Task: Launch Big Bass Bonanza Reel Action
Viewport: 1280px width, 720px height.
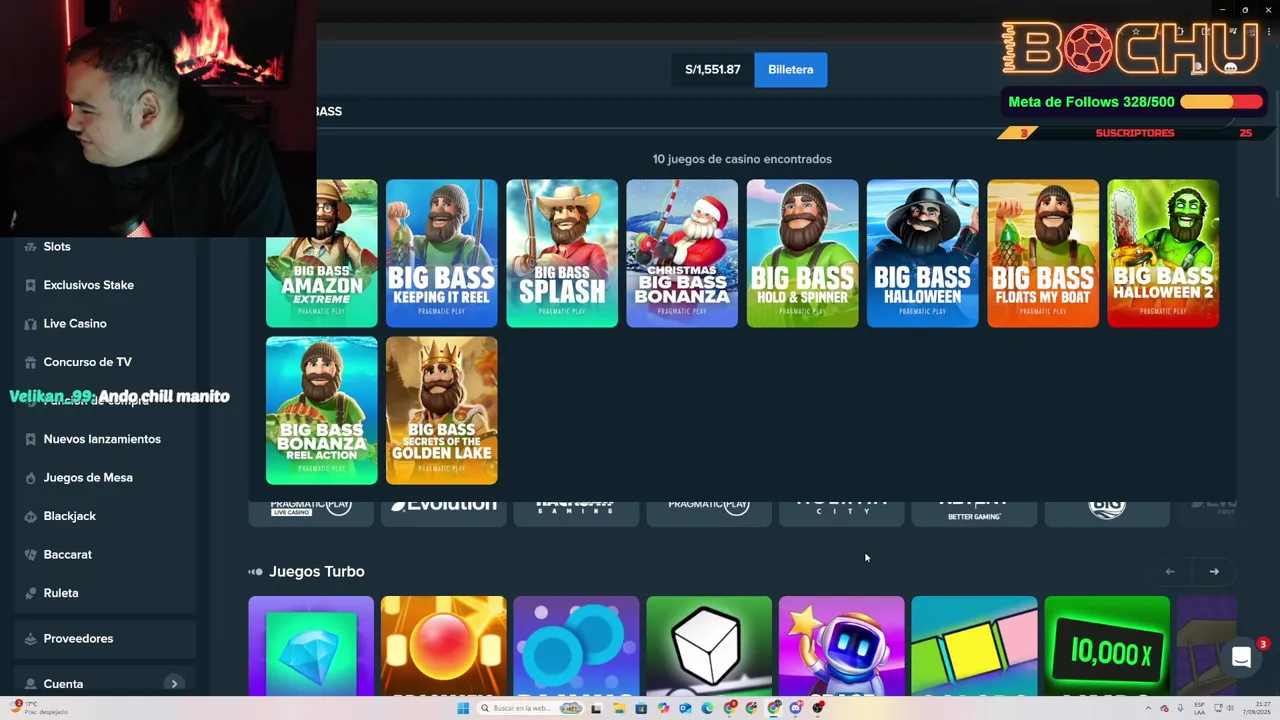Action: pyautogui.click(x=321, y=410)
